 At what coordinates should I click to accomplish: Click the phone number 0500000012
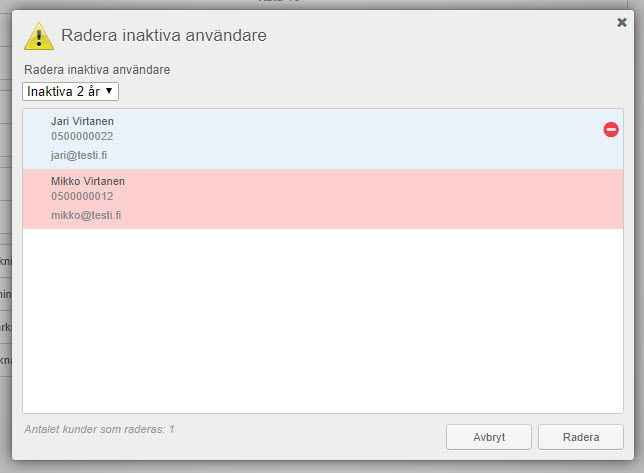pos(82,196)
